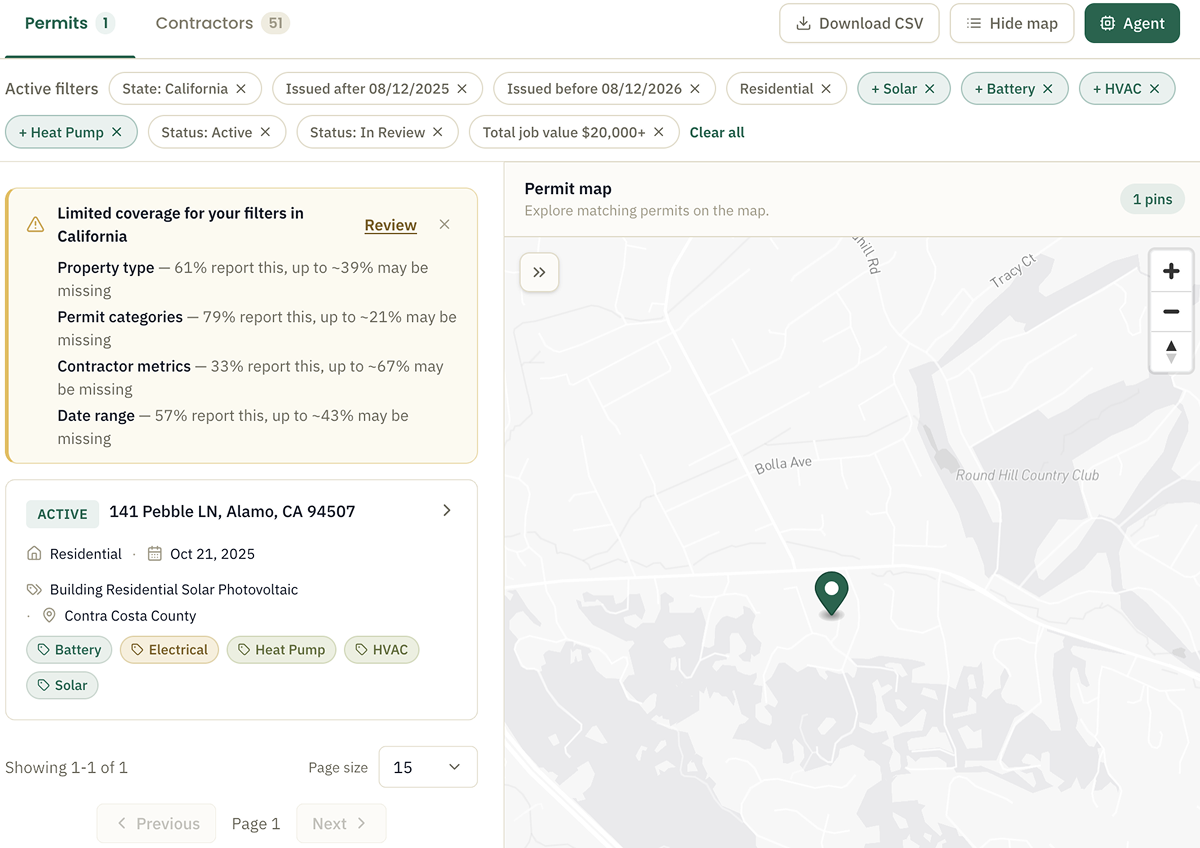Remove the Issued after 08/12/2025 filter
The height and width of the screenshot is (848, 1200).
[462, 89]
